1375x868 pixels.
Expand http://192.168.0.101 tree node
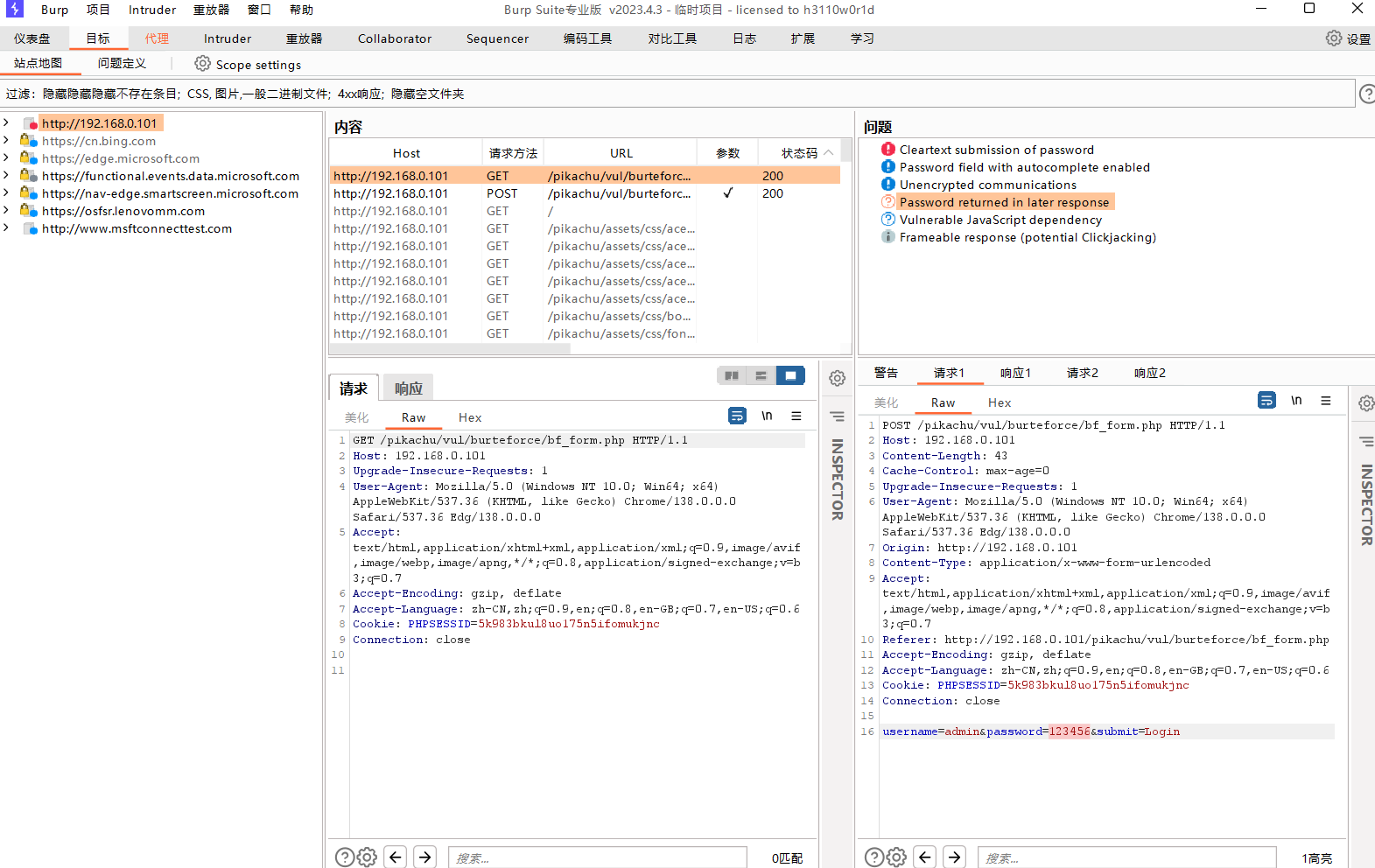[x=6, y=122]
